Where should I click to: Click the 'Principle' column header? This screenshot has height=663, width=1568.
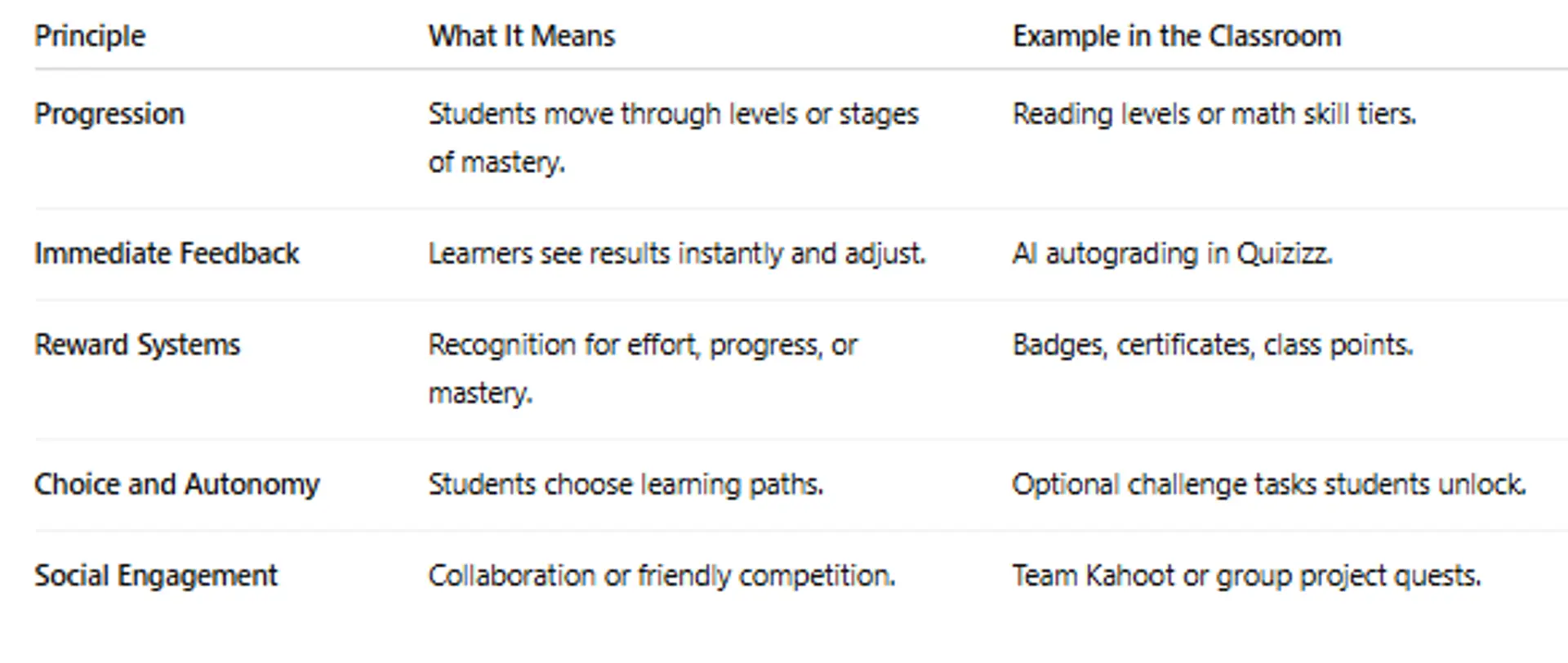pyautogui.click(x=90, y=36)
